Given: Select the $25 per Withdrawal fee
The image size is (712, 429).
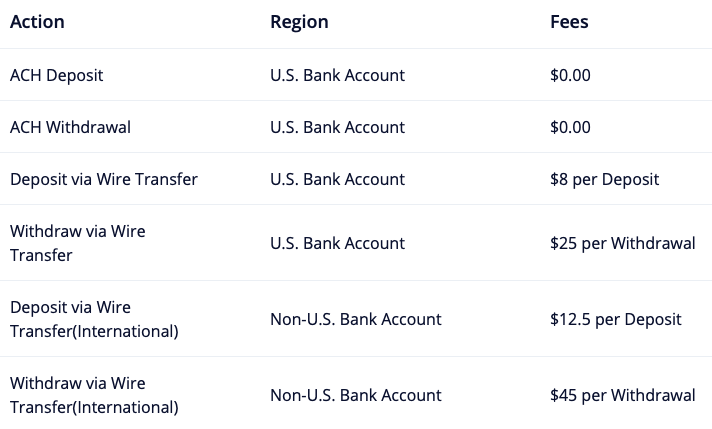Looking at the screenshot, I should point(622,243).
